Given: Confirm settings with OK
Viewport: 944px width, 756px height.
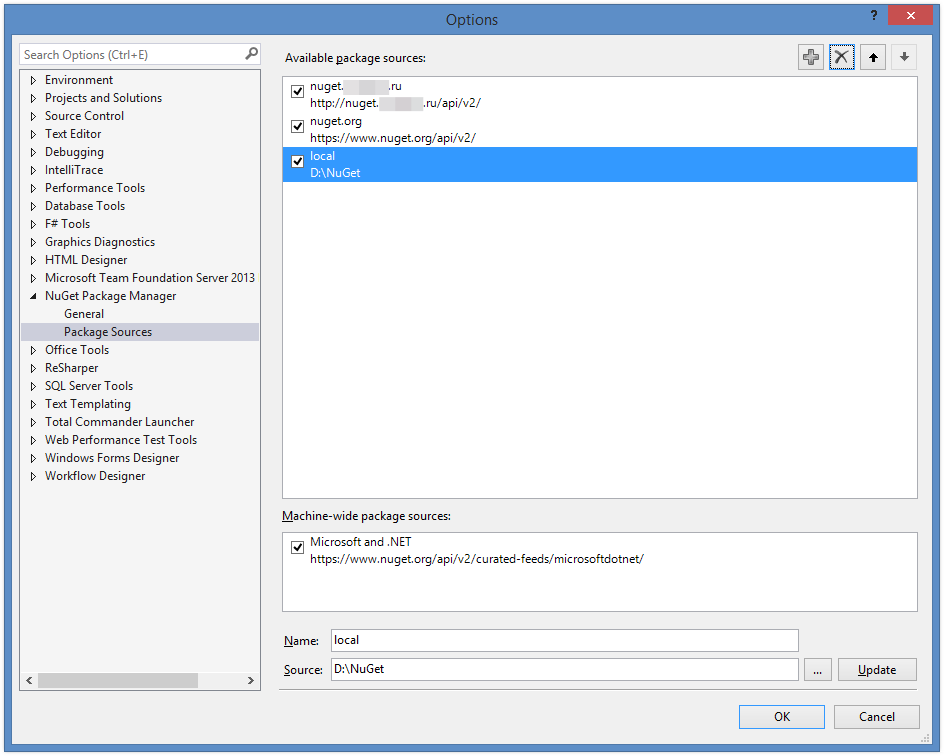Looking at the screenshot, I should [x=781, y=717].
